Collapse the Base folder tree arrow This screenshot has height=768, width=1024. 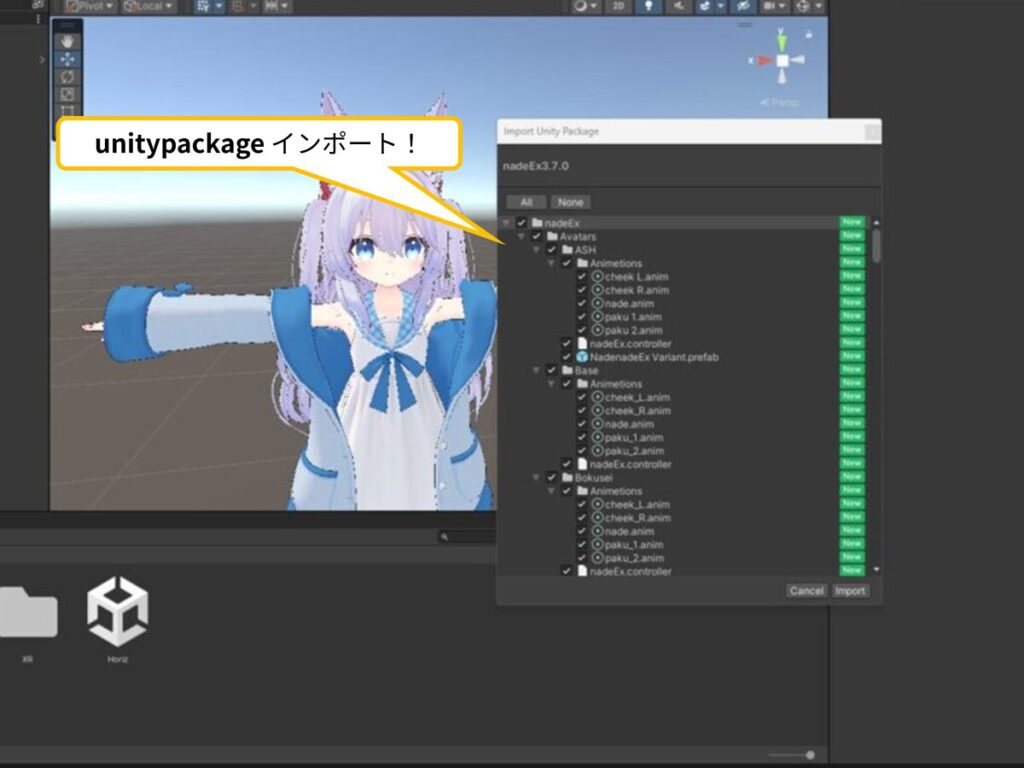pyautogui.click(x=537, y=370)
